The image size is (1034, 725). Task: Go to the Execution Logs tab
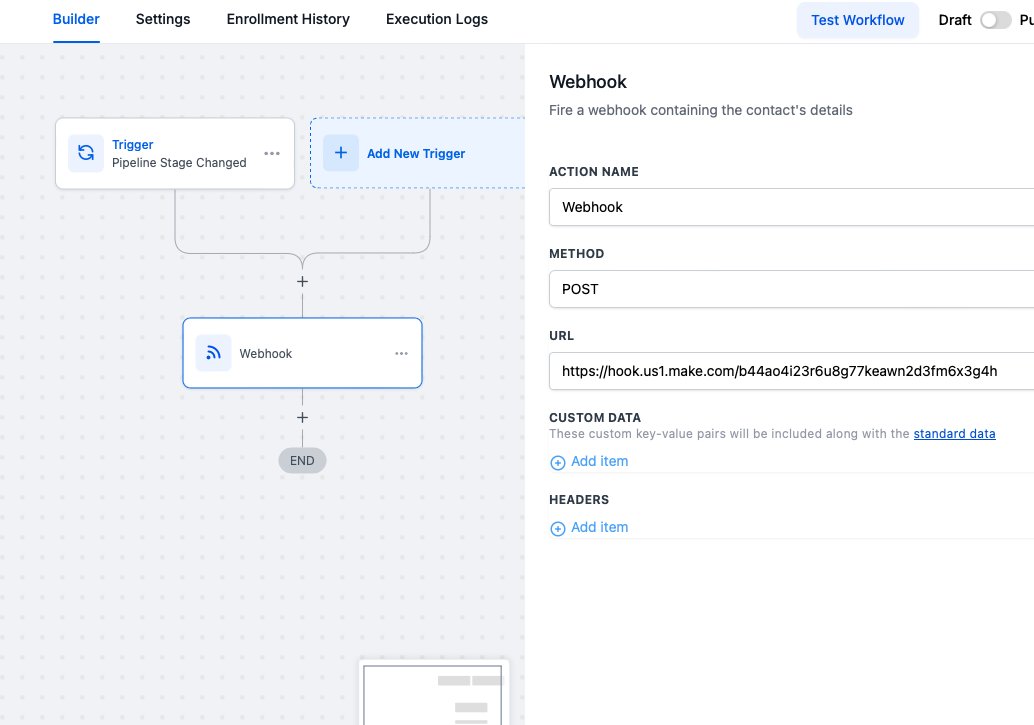[437, 19]
